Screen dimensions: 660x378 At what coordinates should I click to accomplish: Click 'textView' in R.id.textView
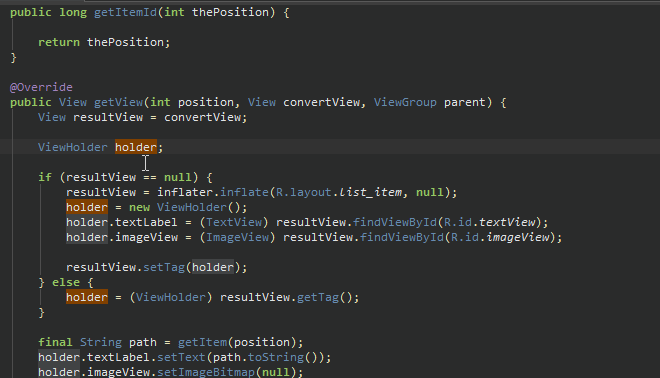coord(507,222)
